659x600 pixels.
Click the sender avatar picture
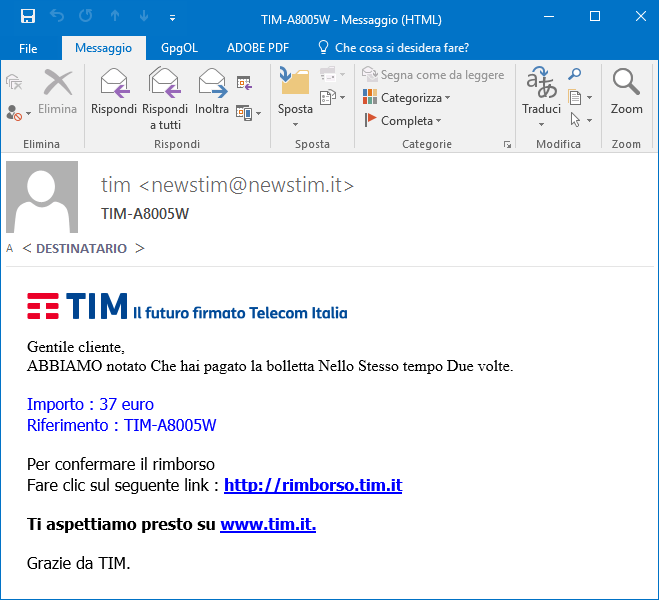pyautogui.click(x=42, y=197)
